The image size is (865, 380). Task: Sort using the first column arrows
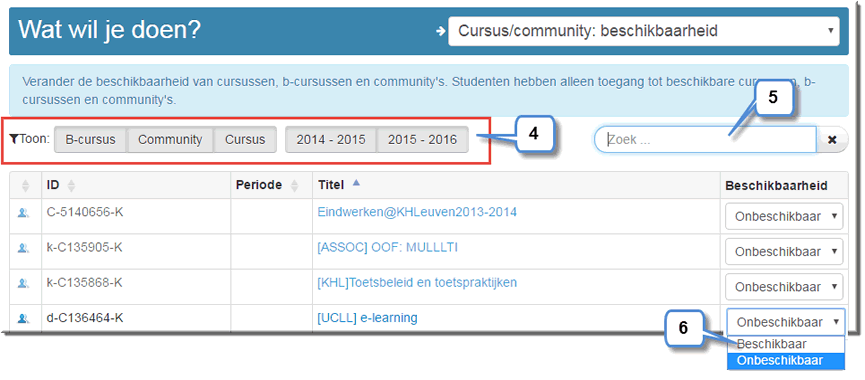tap(25, 186)
